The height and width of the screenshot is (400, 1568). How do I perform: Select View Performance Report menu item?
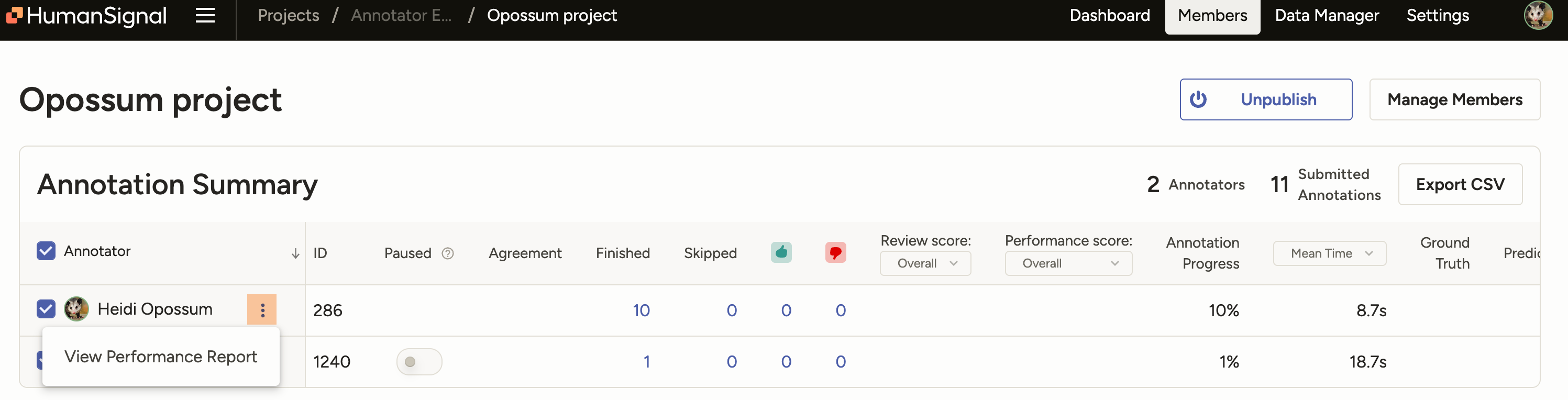click(161, 357)
